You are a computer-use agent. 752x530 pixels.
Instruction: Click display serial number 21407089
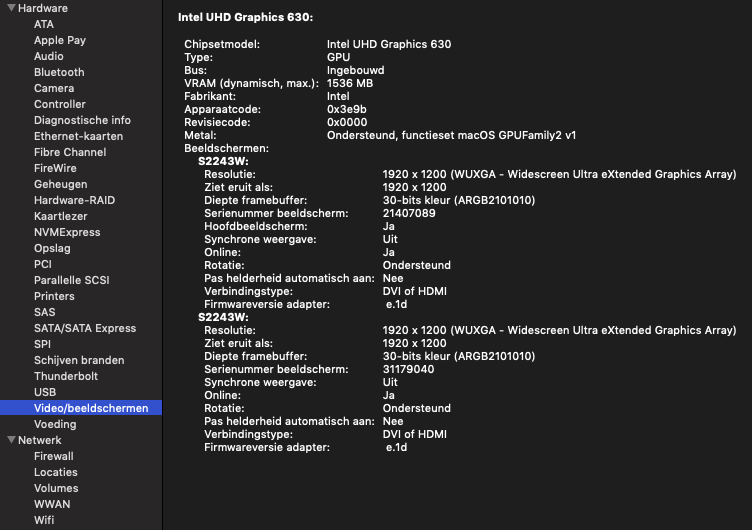(x=409, y=213)
